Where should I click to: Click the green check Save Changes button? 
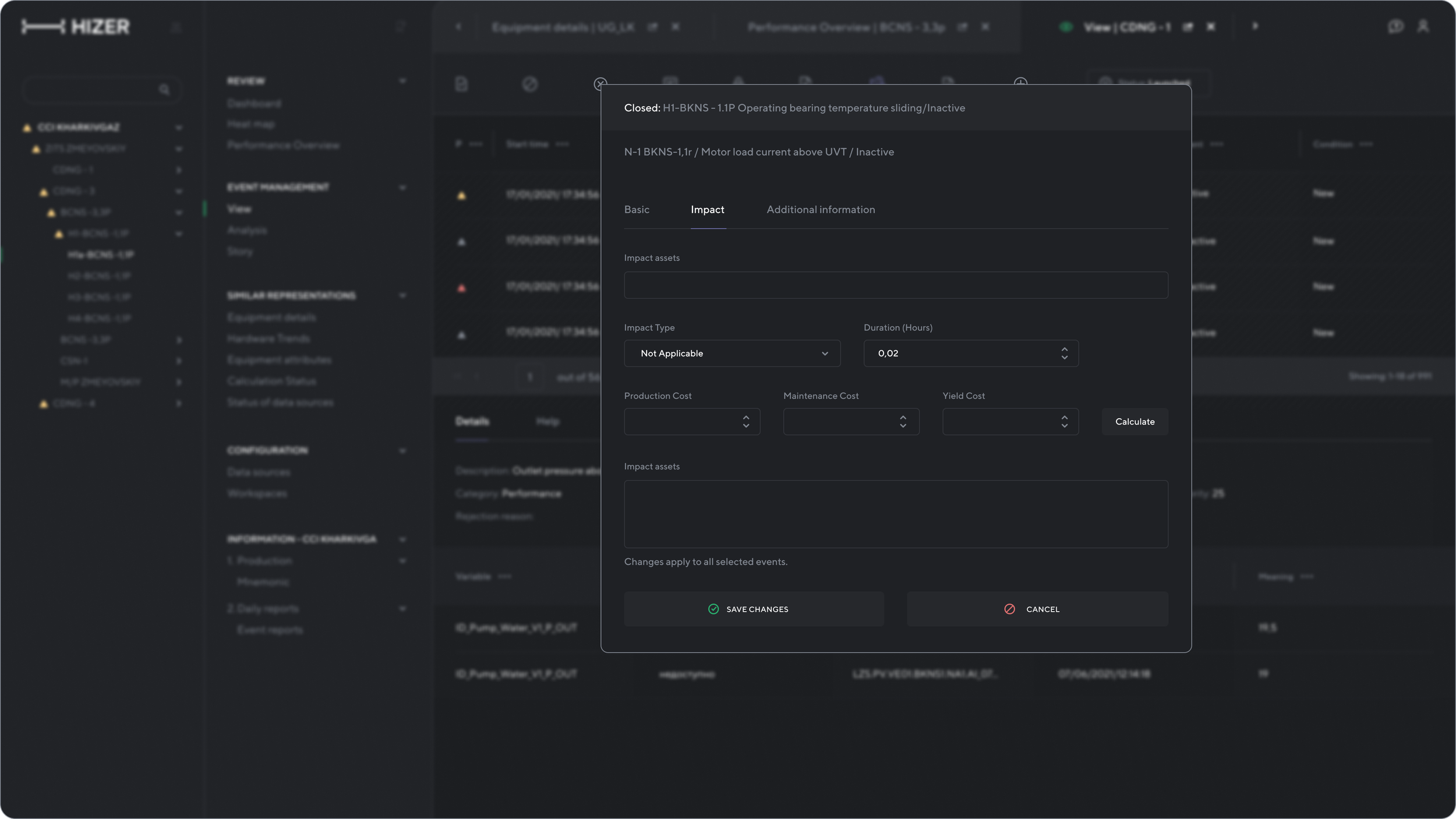click(754, 609)
